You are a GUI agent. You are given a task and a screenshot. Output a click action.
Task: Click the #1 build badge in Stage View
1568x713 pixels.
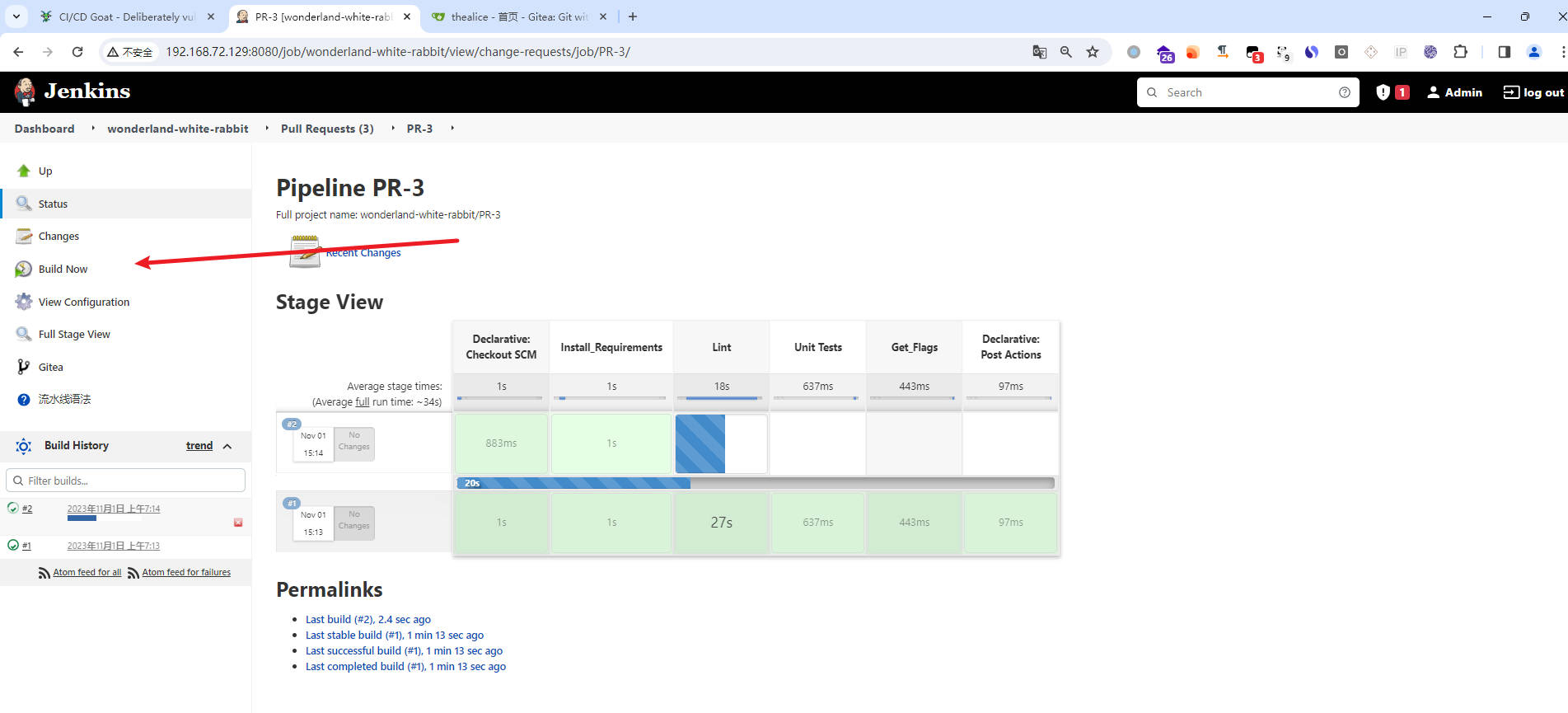tap(292, 503)
